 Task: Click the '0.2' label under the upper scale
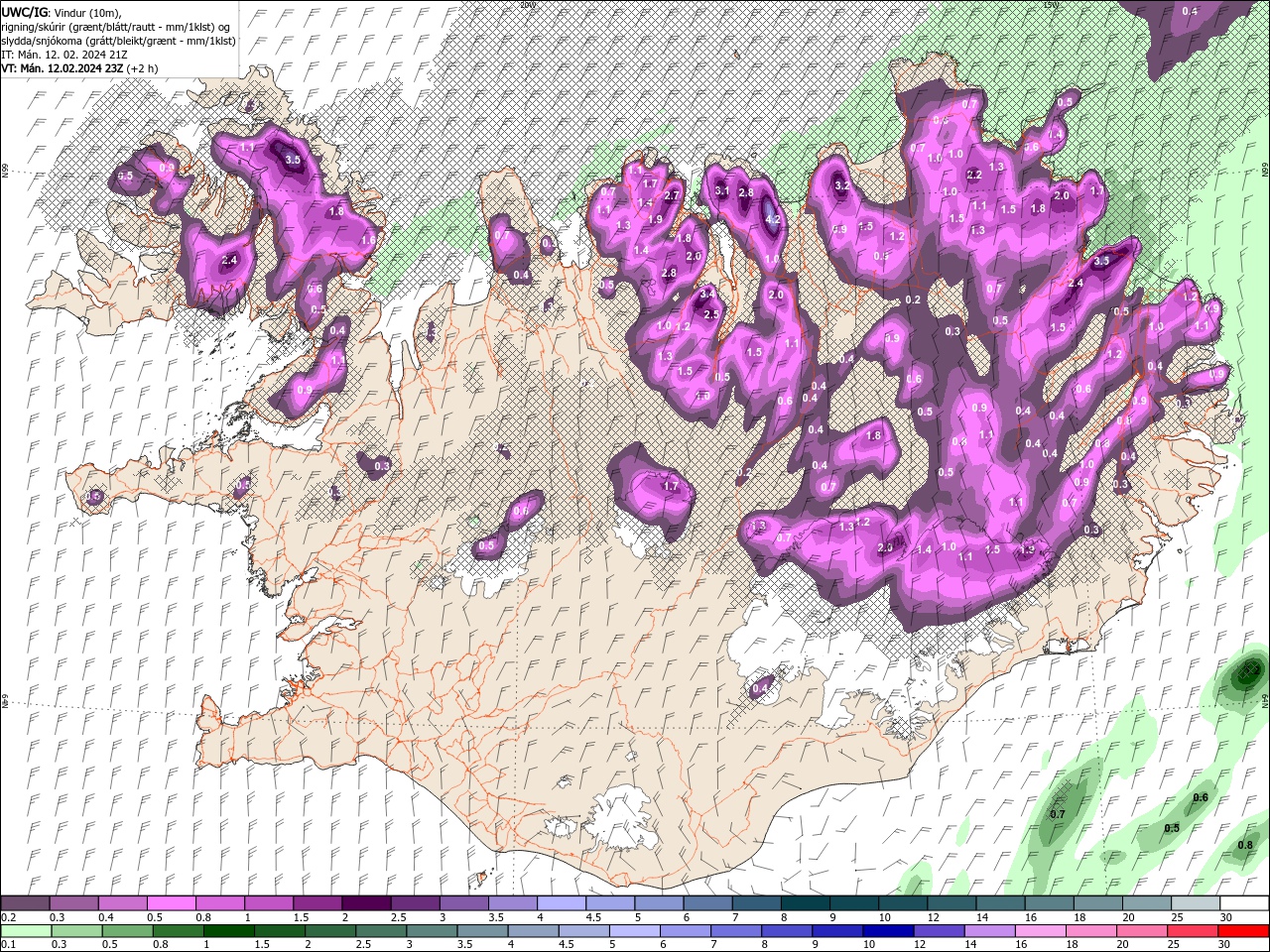pyautogui.click(x=8, y=917)
